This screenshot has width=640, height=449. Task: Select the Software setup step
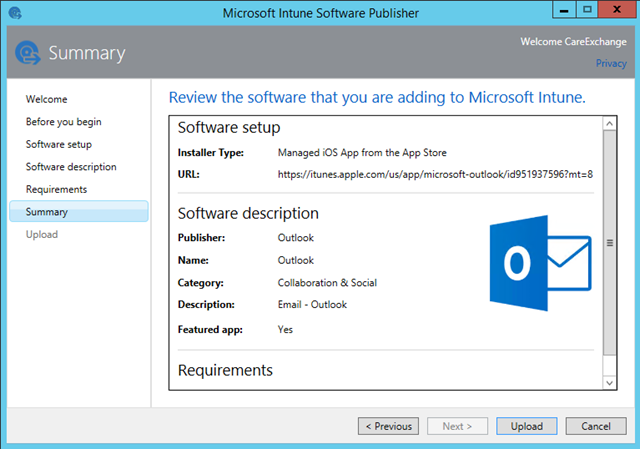tap(59, 144)
